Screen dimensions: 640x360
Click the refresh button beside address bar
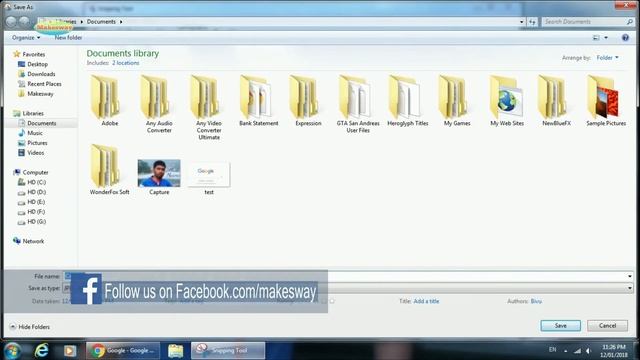tap(532, 22)
